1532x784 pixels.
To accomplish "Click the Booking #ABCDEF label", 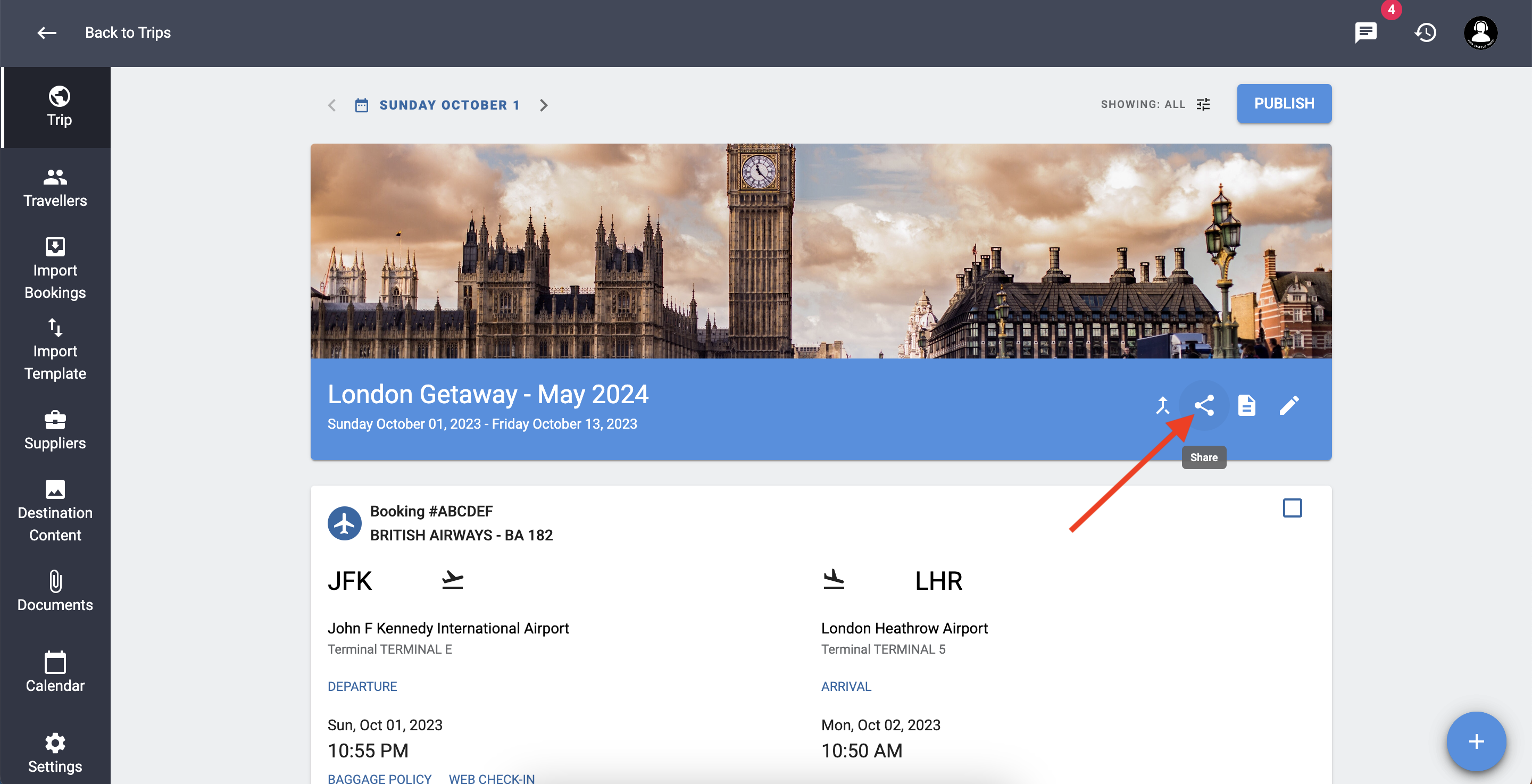I will (431, 512).
